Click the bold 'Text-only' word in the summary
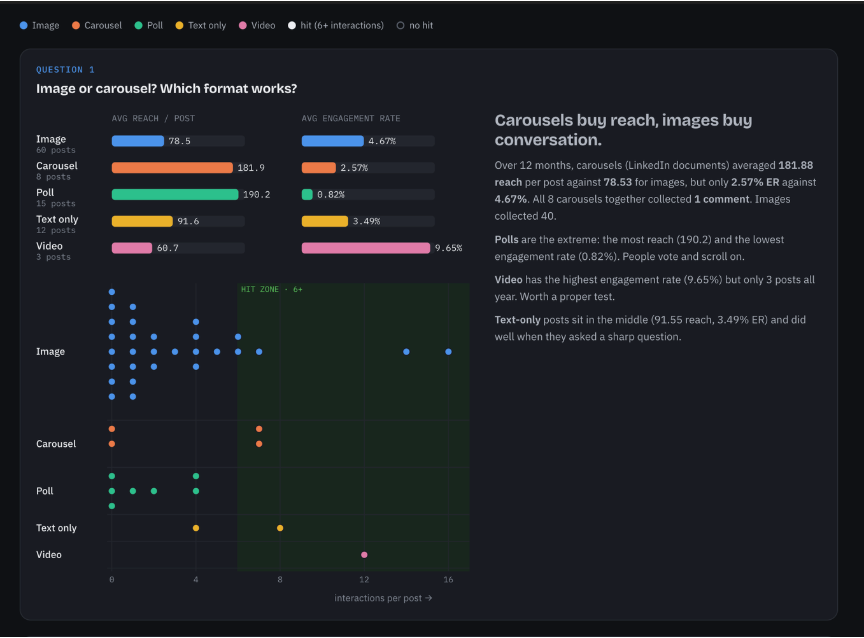Image resolution: width=864 pixels, height=638 pixels. coord(517,320)
